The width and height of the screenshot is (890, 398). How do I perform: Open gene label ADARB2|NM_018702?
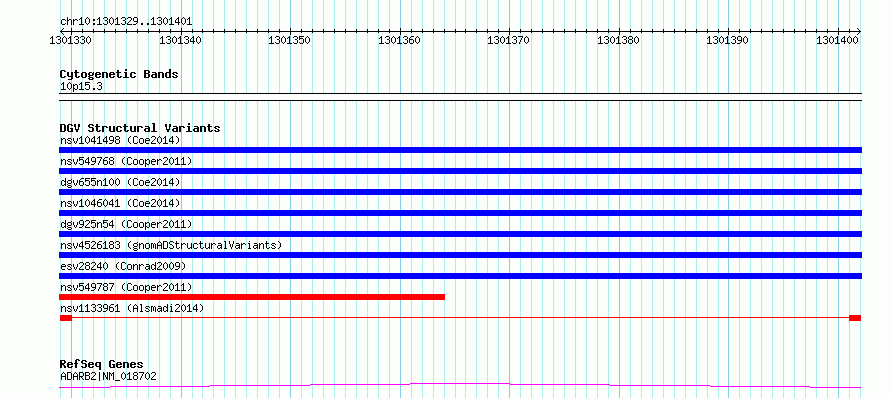tap(108, 376)
